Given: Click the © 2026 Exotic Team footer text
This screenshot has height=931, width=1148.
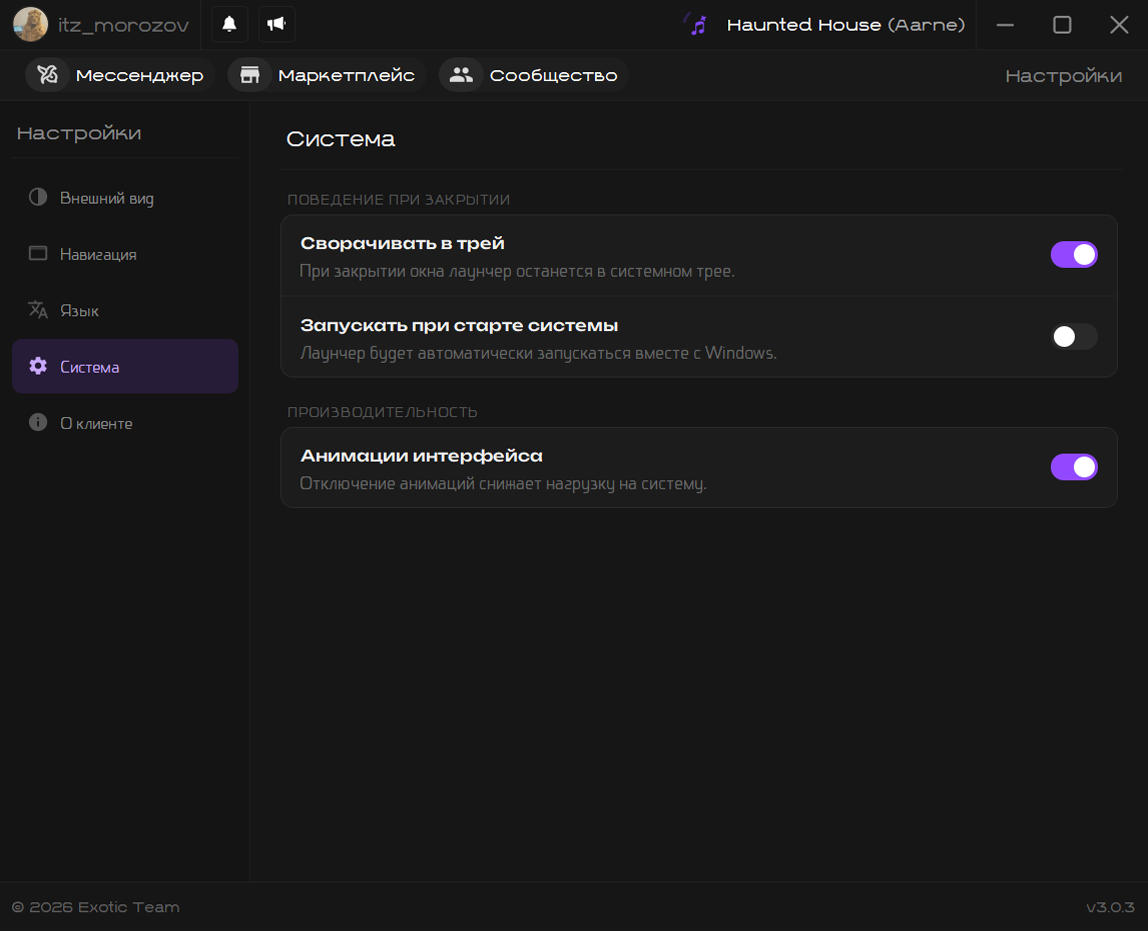Looking at the screenshot, I should coord(95,908).
